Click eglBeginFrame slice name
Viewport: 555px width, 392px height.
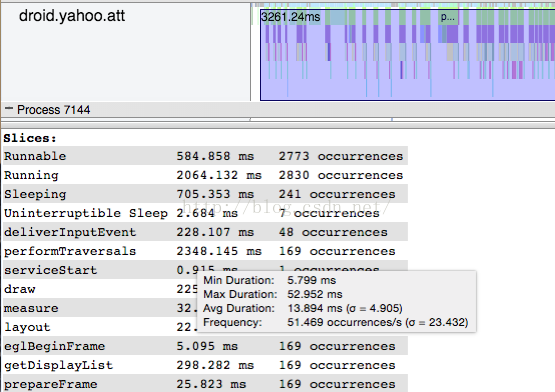pos(55,346)
